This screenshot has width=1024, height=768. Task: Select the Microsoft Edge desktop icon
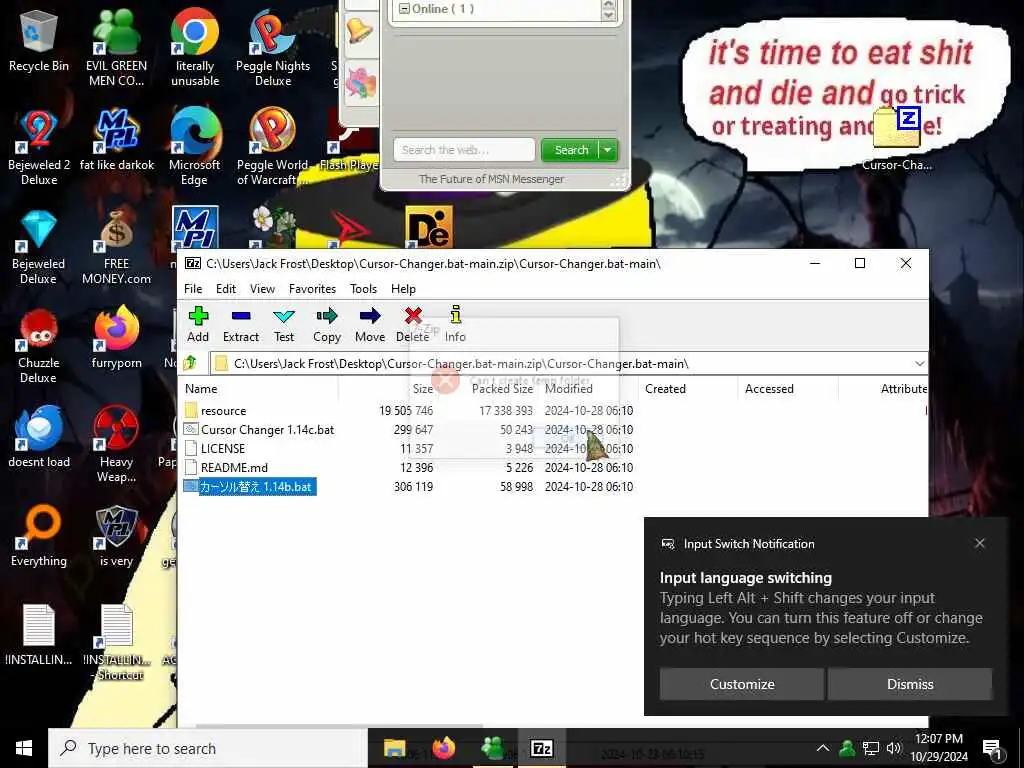click(x=195, y=148)
